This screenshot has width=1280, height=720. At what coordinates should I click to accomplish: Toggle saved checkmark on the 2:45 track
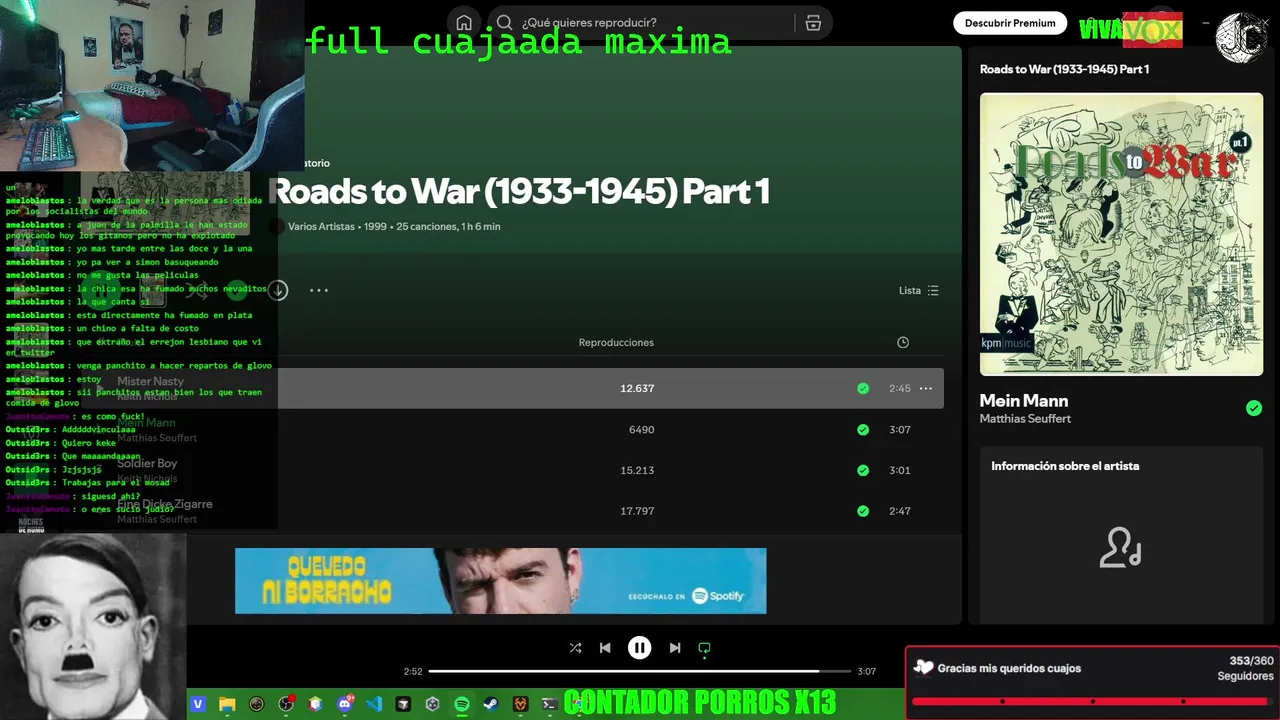[x=863, y=388]
